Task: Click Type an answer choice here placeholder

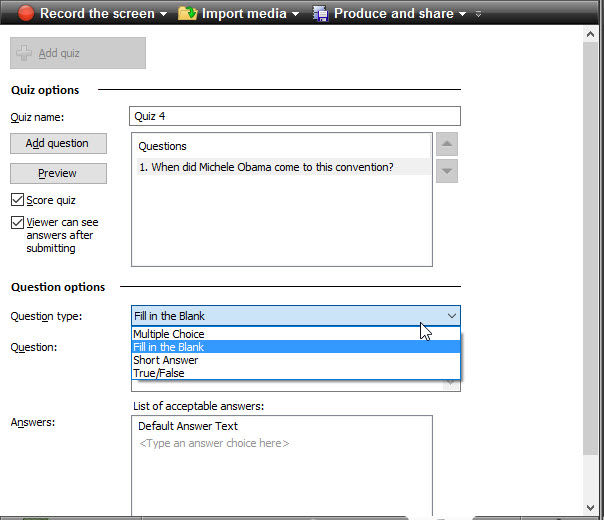Action: point(214,443)
